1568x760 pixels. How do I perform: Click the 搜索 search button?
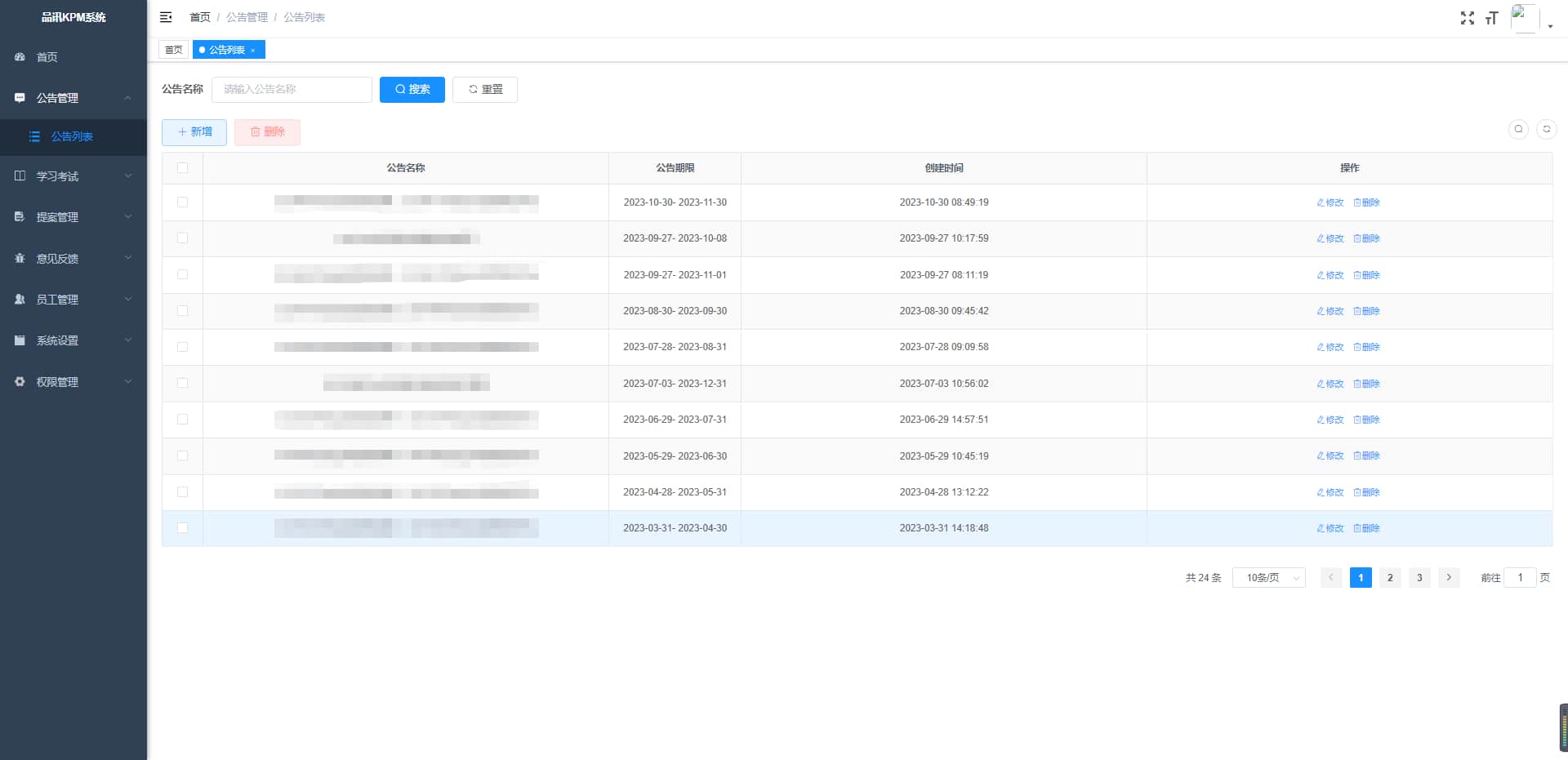pos(412,90)
